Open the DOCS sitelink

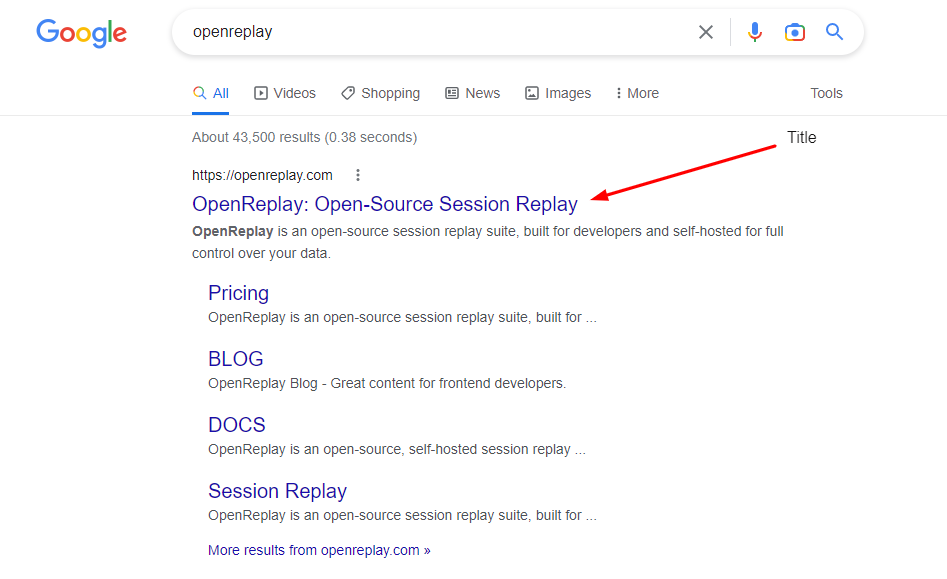(237, 424)
